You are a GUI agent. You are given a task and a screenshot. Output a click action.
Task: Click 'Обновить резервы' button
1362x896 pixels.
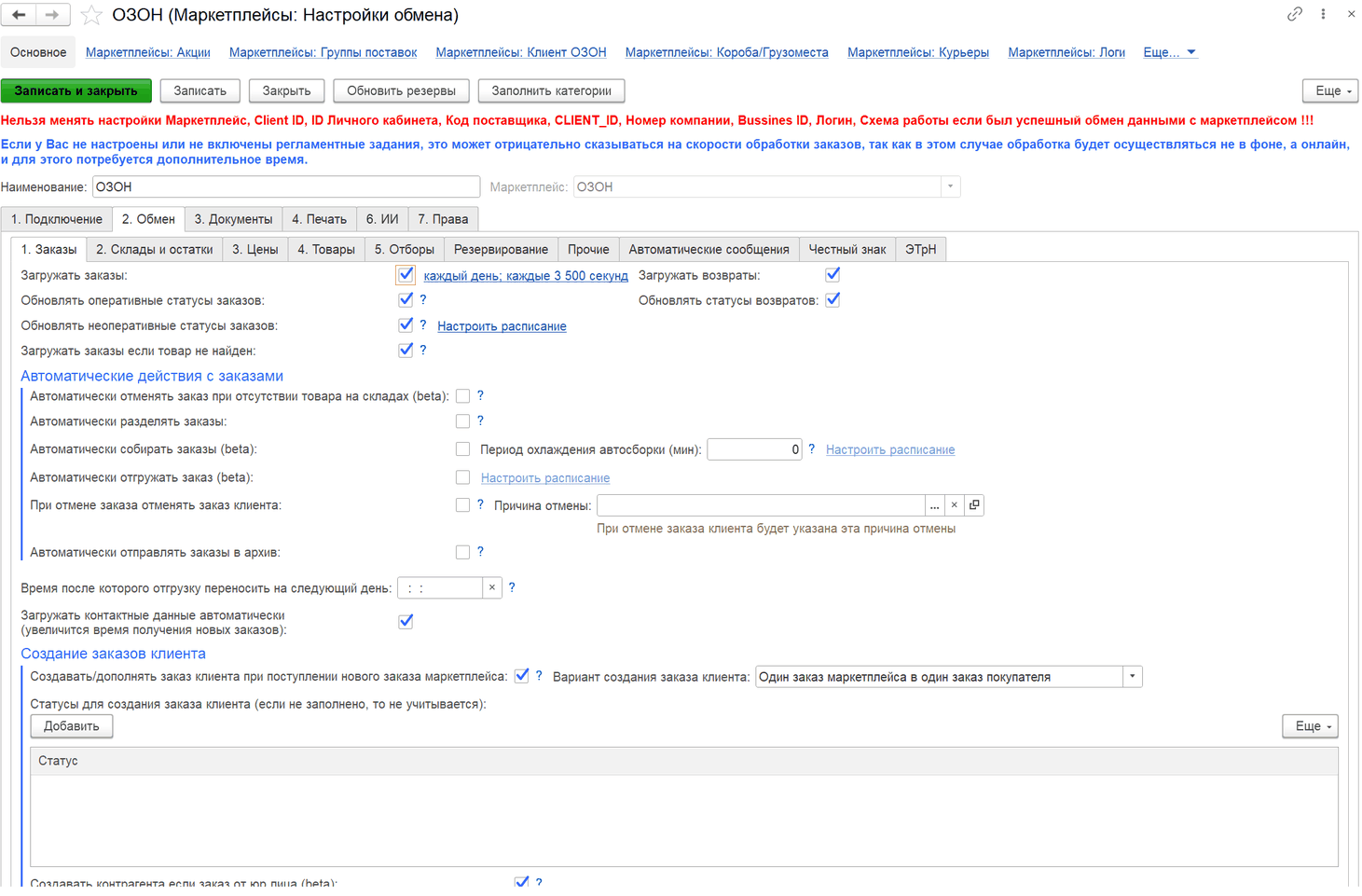[401, 90]
